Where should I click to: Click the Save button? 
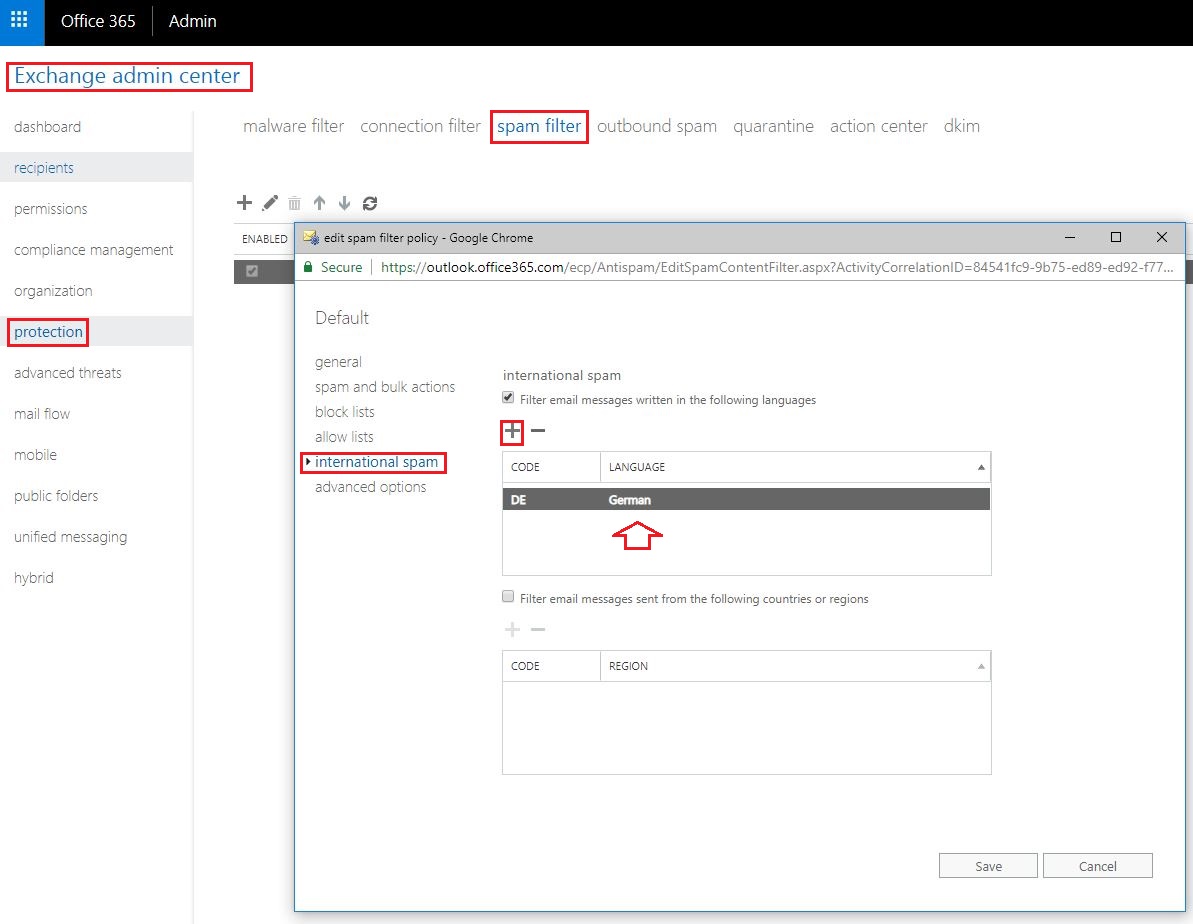(988, 866)
